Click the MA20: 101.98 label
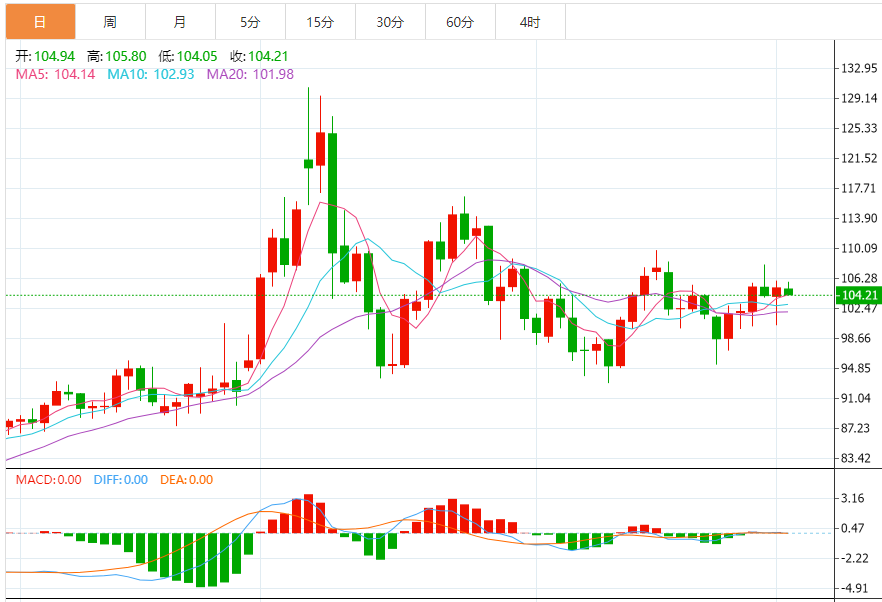The height and width of the screenshot is (602, 882). point(250,74)
